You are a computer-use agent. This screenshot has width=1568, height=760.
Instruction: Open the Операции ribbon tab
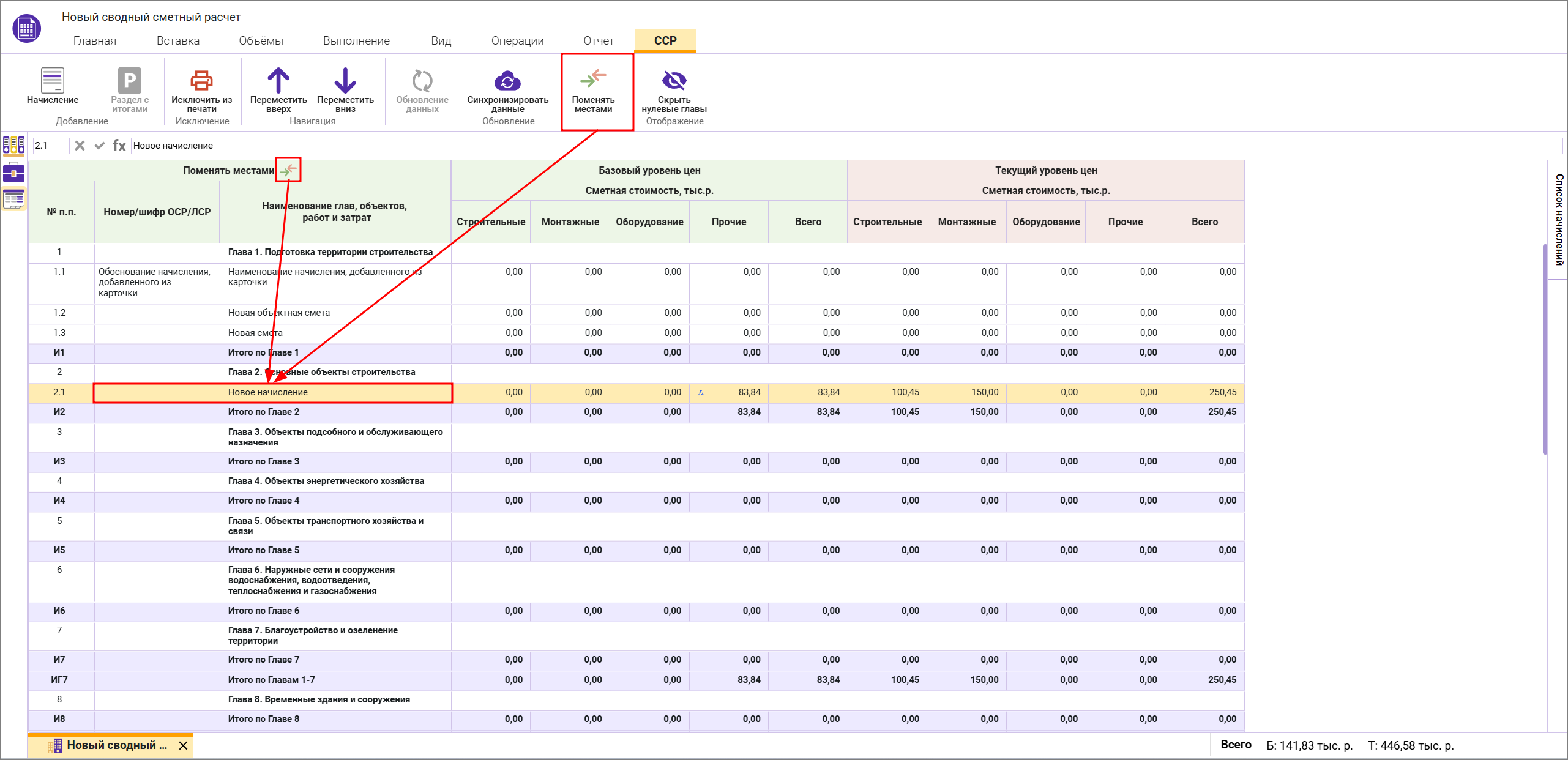517,41
